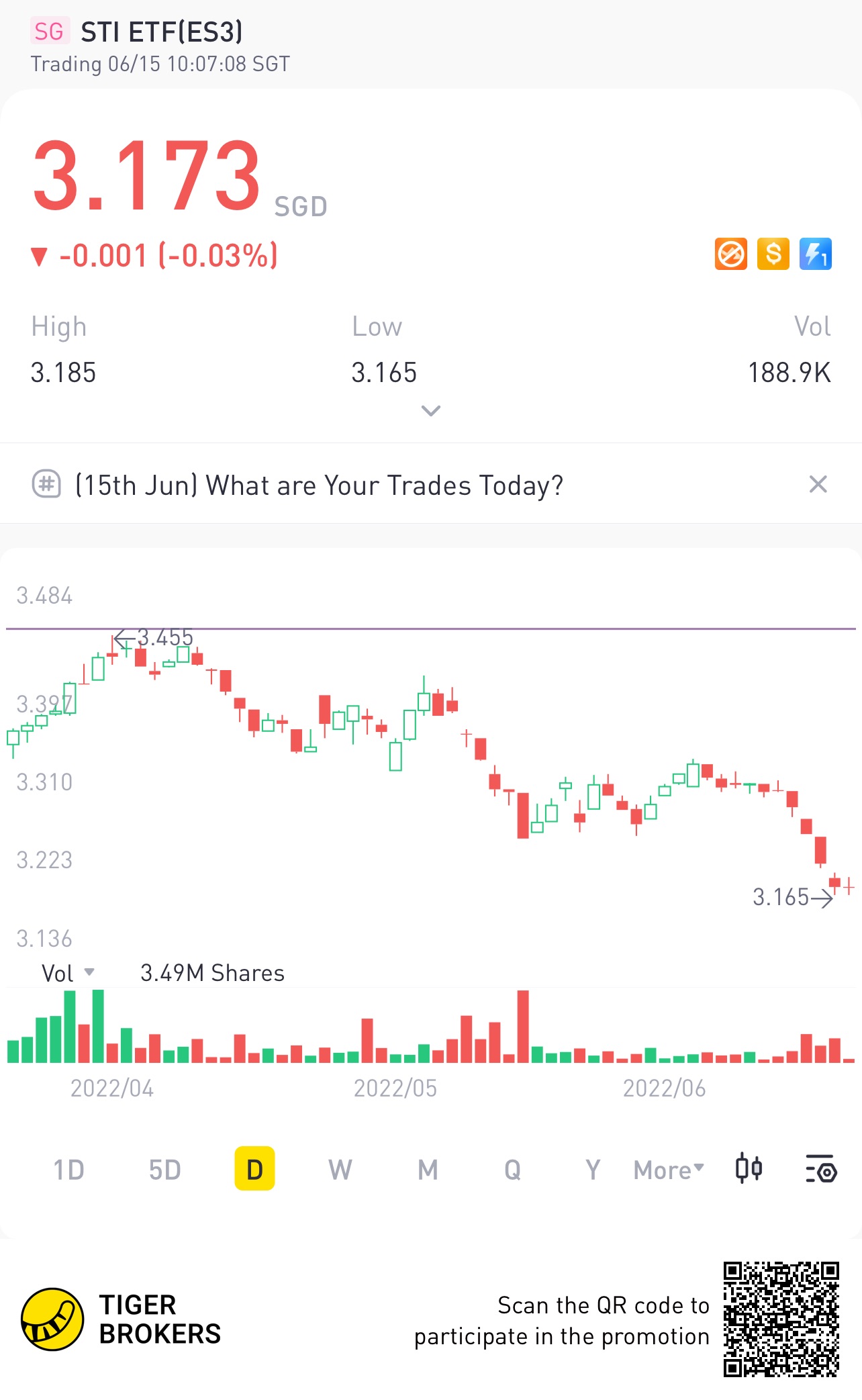Tap the promotion QR code
This screenshot has width=862, height=1400.
click(781, 1319)
